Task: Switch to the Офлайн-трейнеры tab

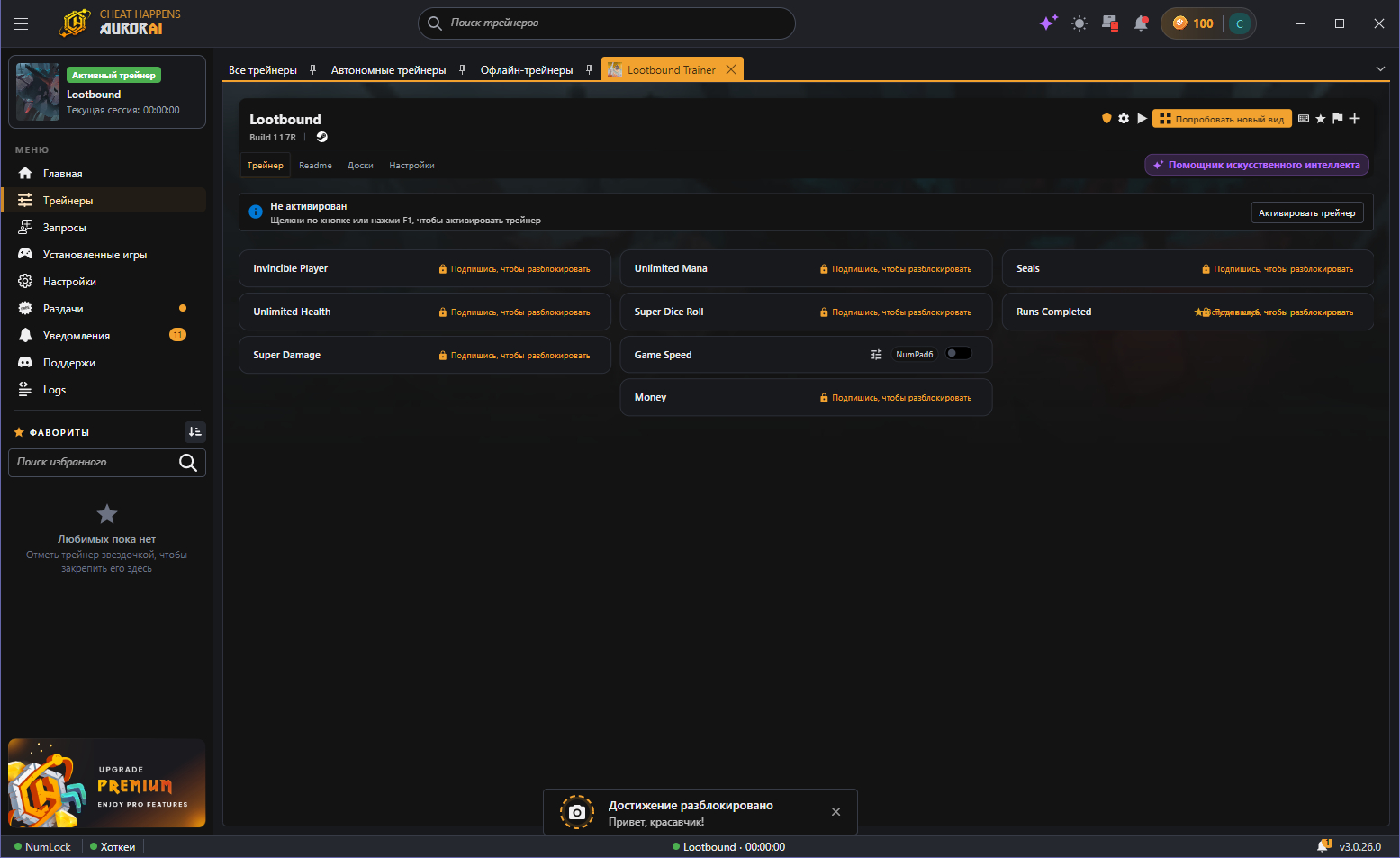Action: [527, 70]
